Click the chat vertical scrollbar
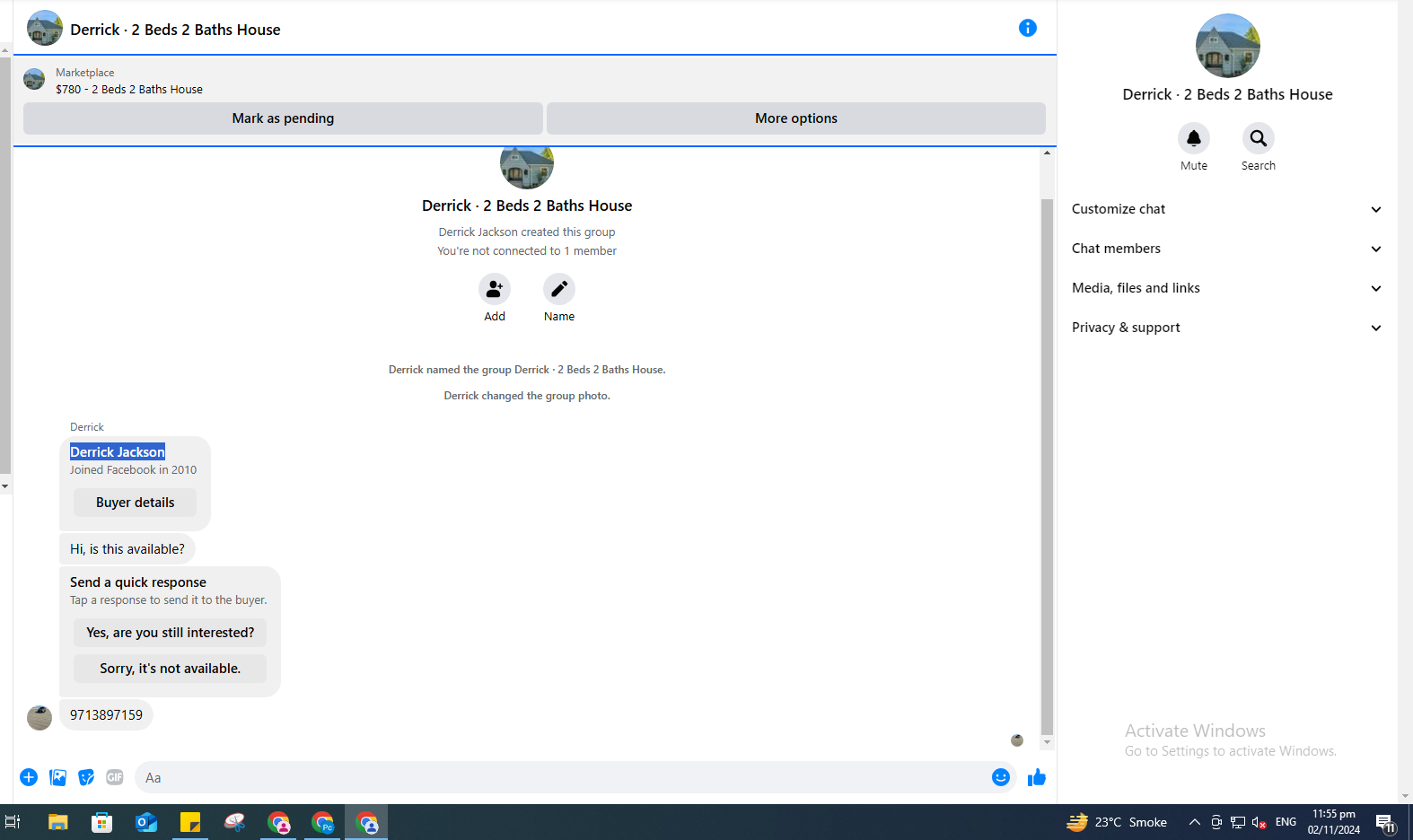Screen dimensions: 1413x840 click(x=1047, y=467)
